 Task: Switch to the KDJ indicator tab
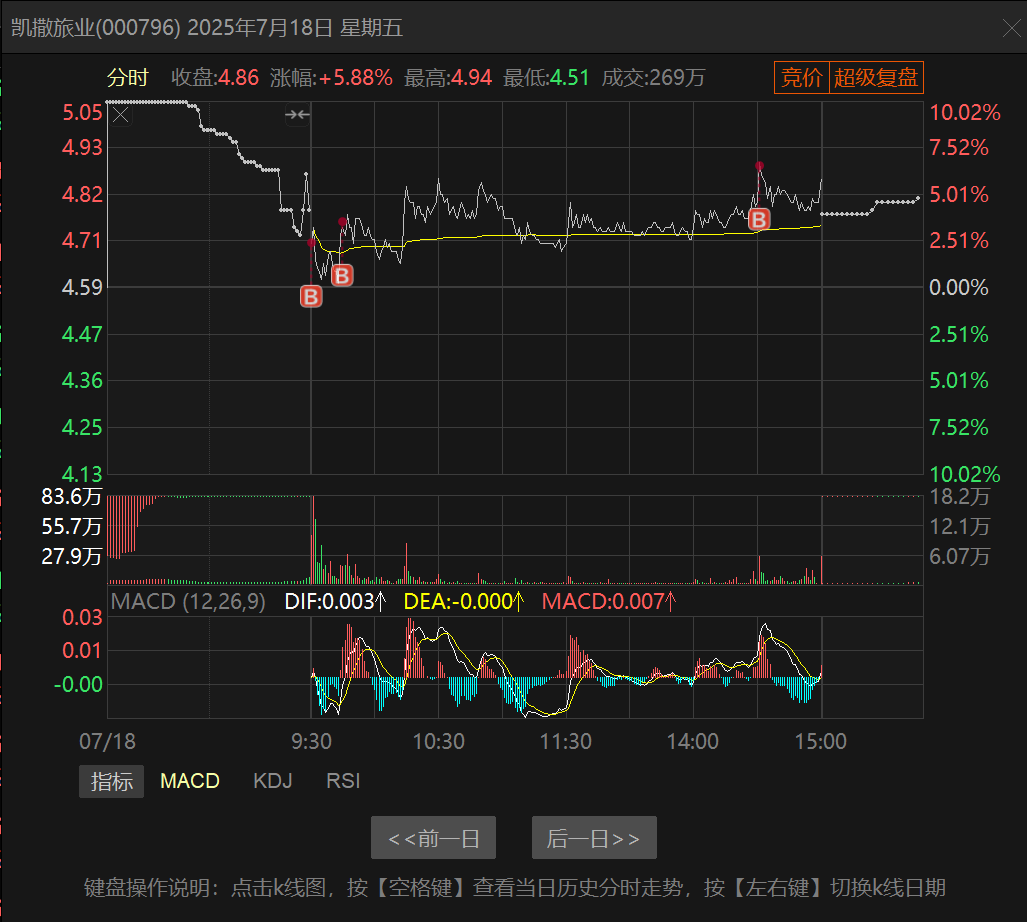[272, 781]
